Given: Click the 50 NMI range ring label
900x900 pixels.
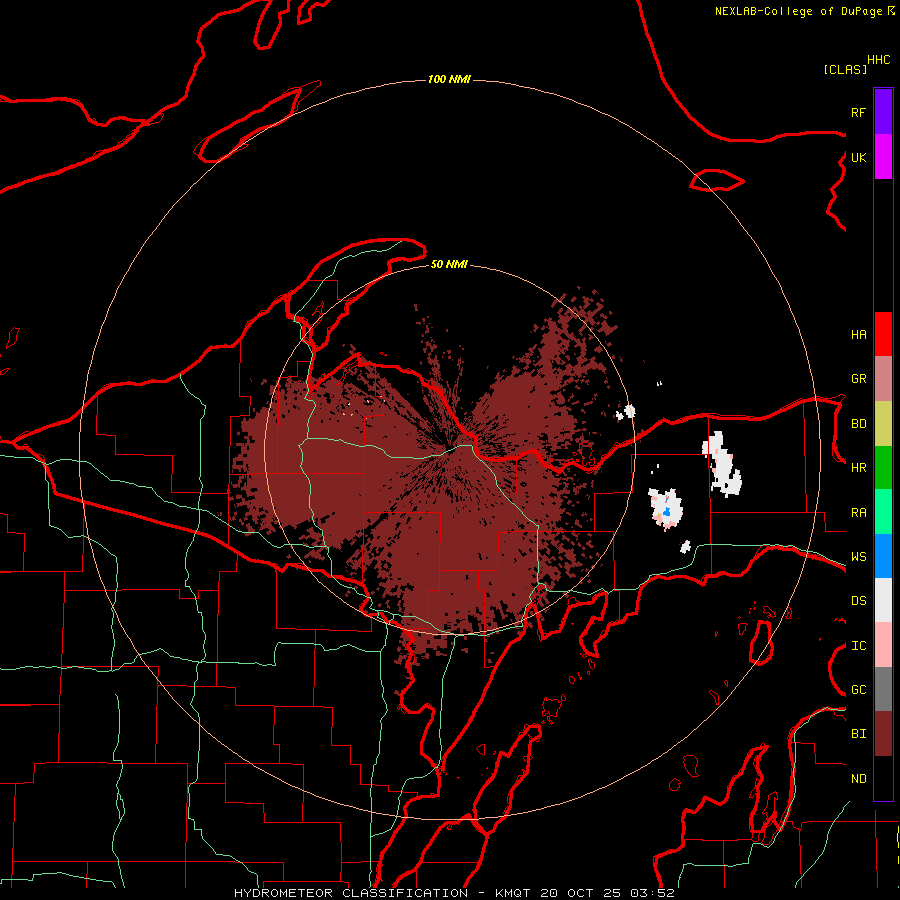Looking at the screenshot, I should tap(449, 264).
